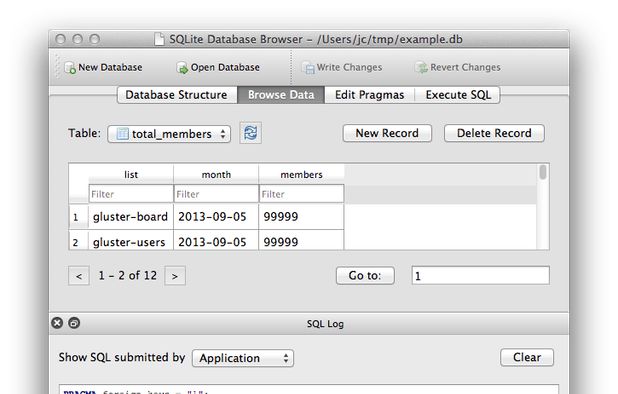Viewport: 618px width, 394px height.
Task: Click the Delete Record button
Action: (494, 133)
